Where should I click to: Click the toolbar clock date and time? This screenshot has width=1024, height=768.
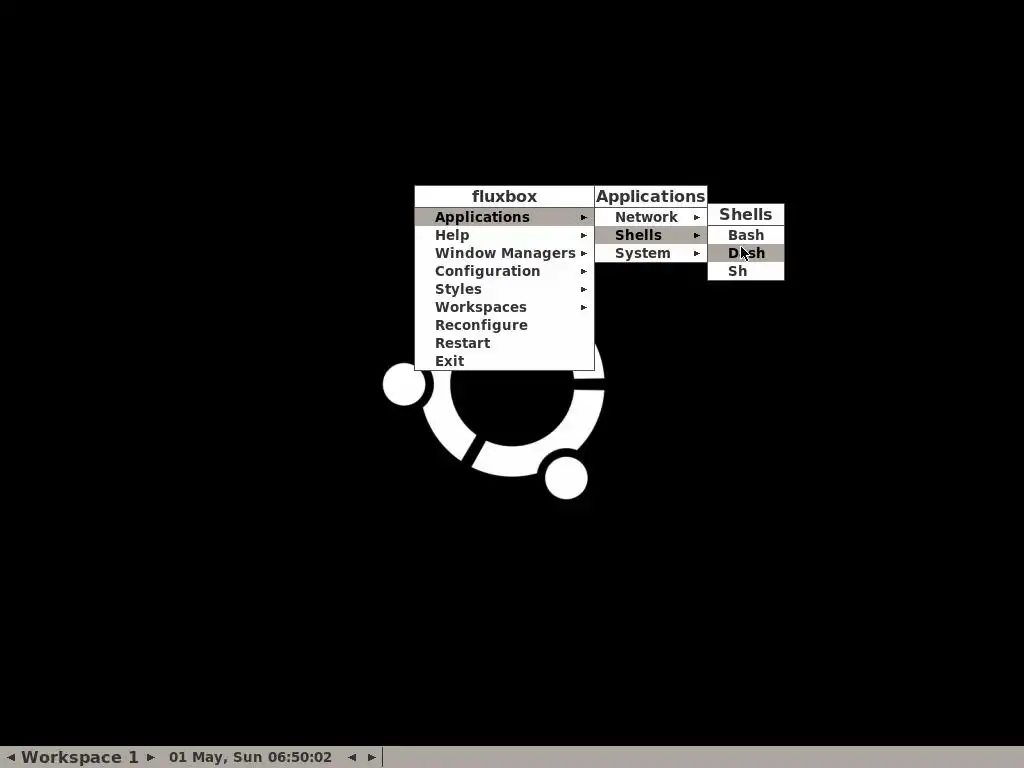[250, 758]
